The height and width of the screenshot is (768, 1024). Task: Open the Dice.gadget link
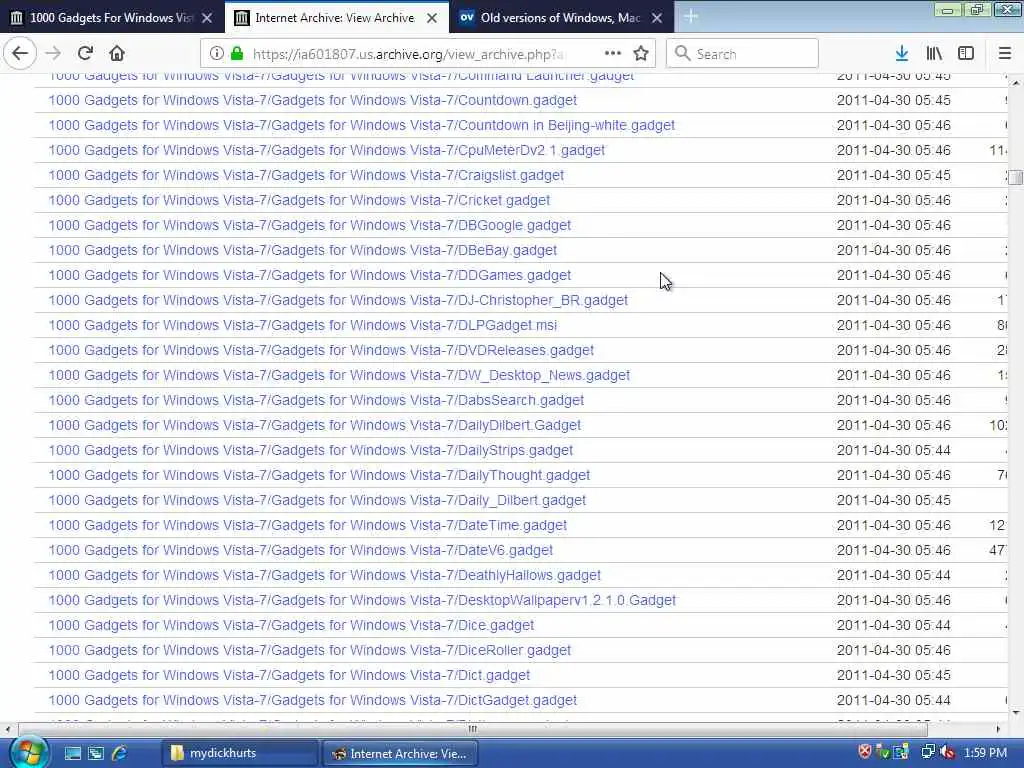pos(291,625)
